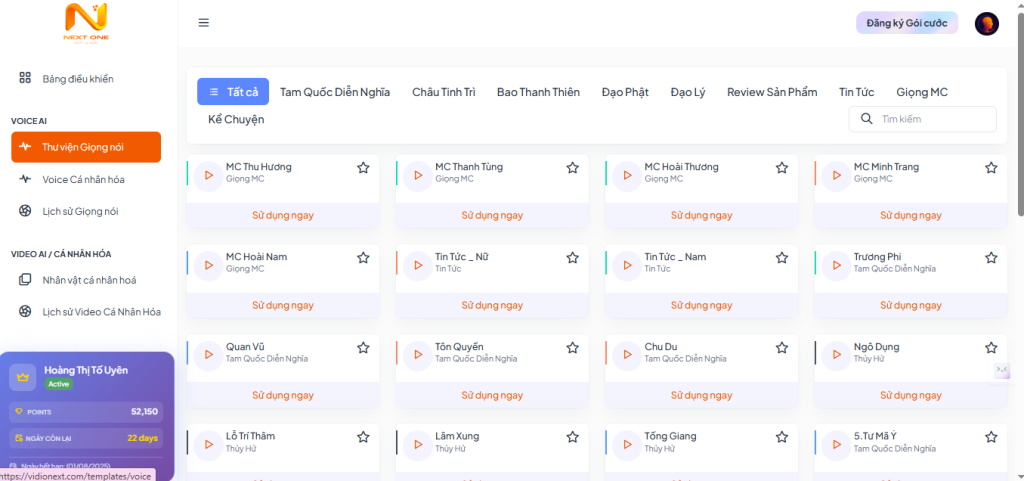Open the user profile avatar
Screen dimensions: 1024x481
pyautogui.click(x=986, y=24)
